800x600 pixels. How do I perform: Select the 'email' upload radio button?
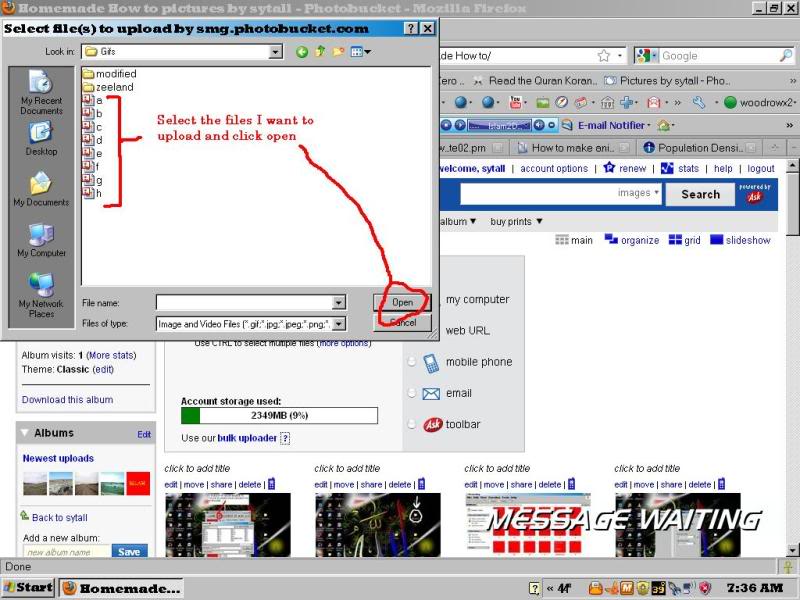(412, 393)
